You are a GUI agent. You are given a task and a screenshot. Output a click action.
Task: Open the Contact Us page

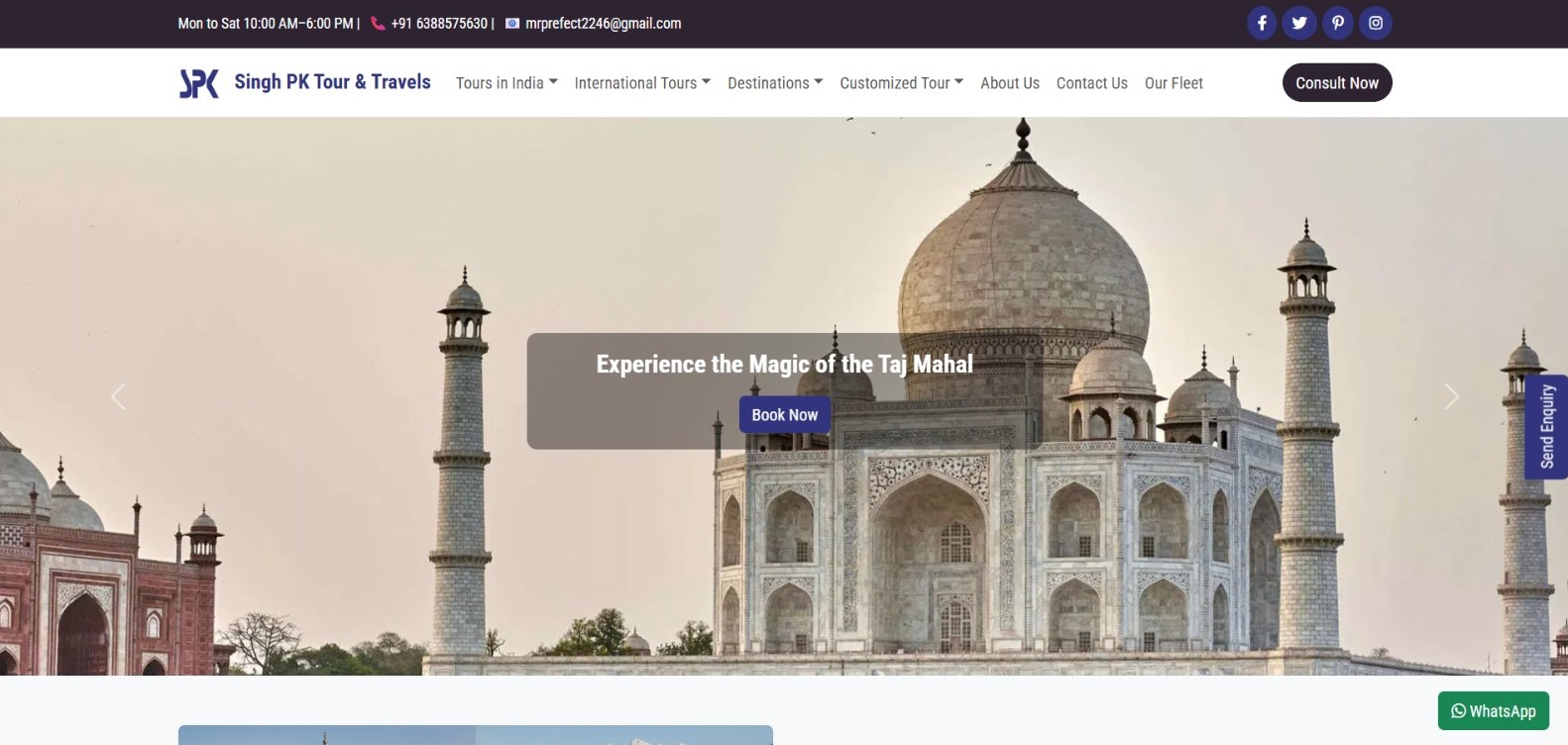tap(1092, 83)
